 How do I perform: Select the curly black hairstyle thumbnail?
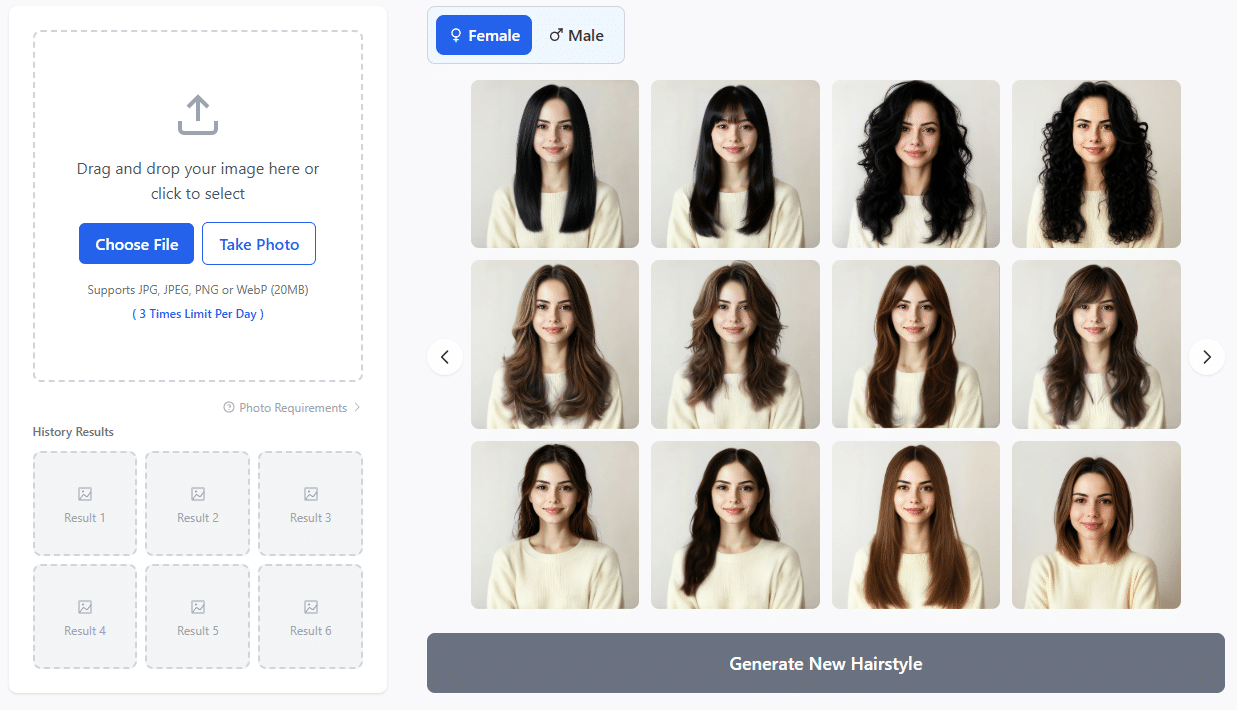click(1096, 163)
